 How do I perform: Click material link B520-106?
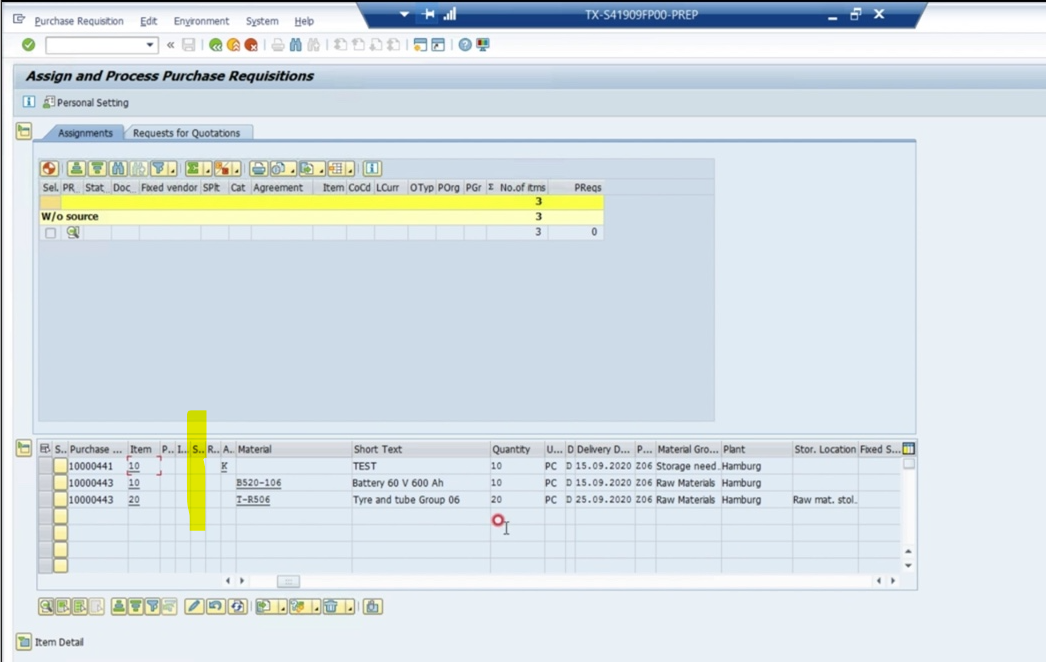click(x=259, y=482)
